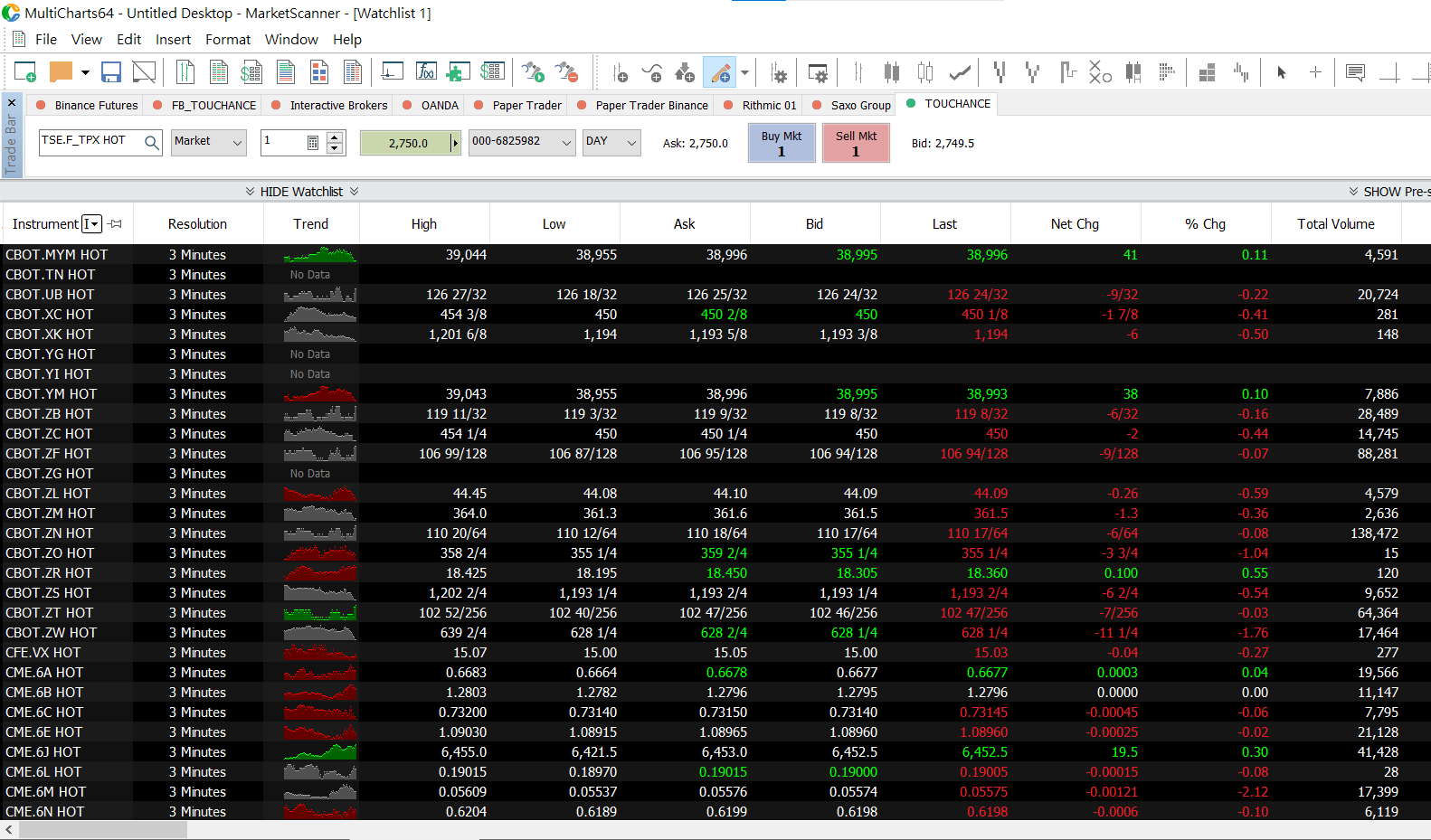Screen dimensions: 1431x840
Task: Open window format settings gear icon
Action: pos(818,72)
